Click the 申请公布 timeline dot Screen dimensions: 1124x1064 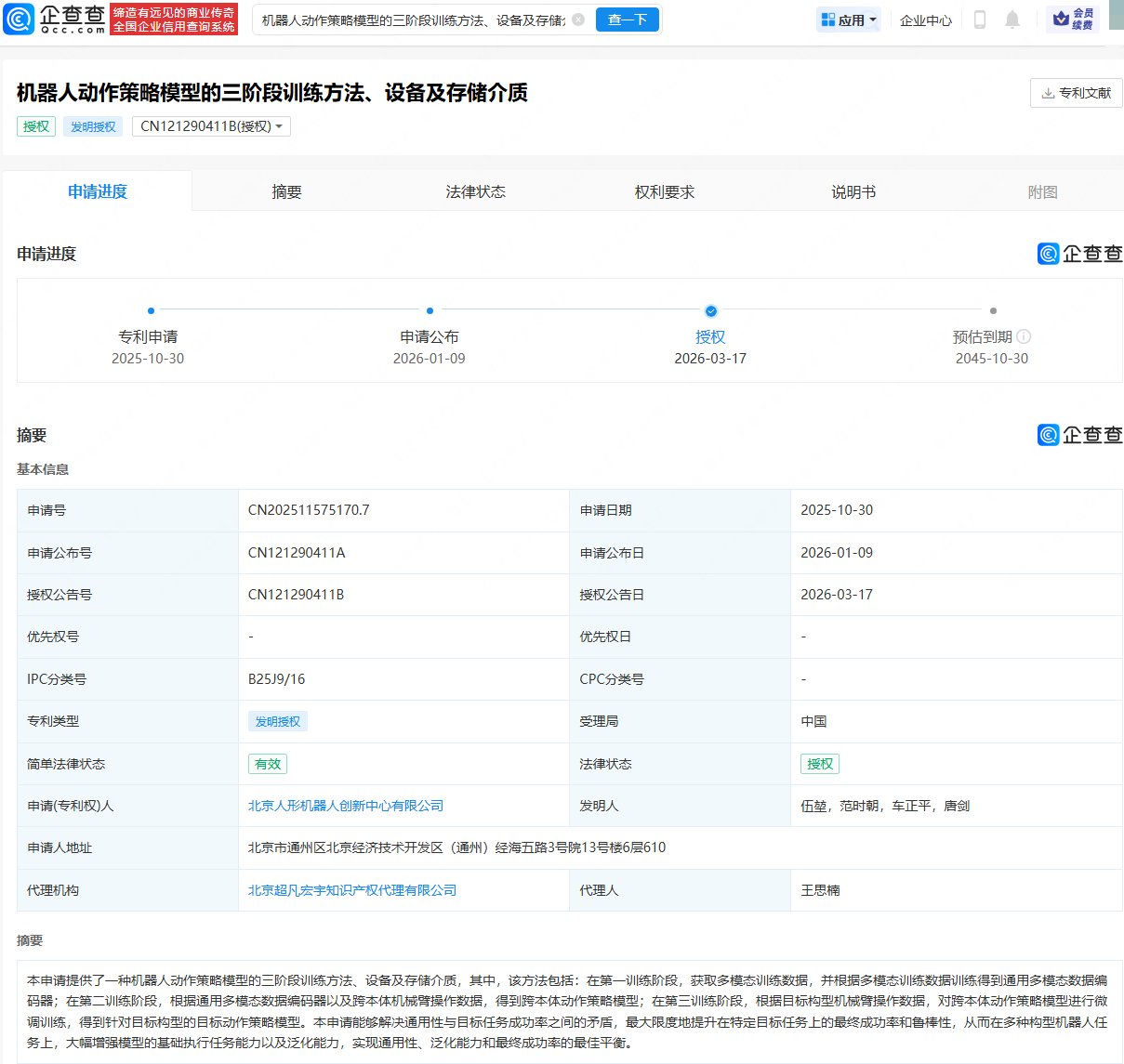[x=430, y=311]
